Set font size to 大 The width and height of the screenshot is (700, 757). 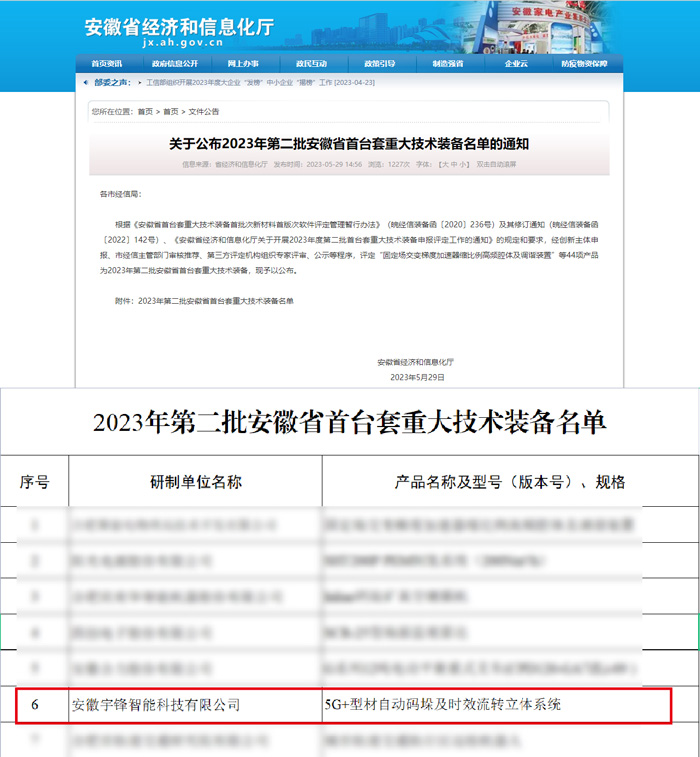pos(444,164)
